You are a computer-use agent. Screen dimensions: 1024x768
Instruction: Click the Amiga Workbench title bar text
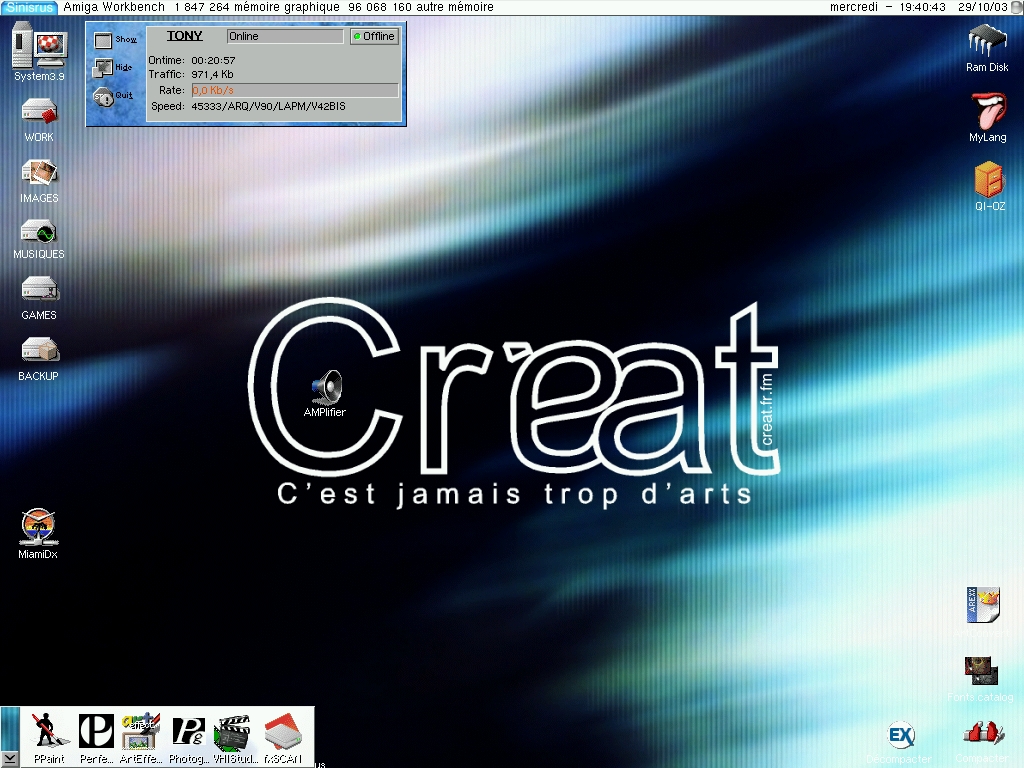coord(114,7)
